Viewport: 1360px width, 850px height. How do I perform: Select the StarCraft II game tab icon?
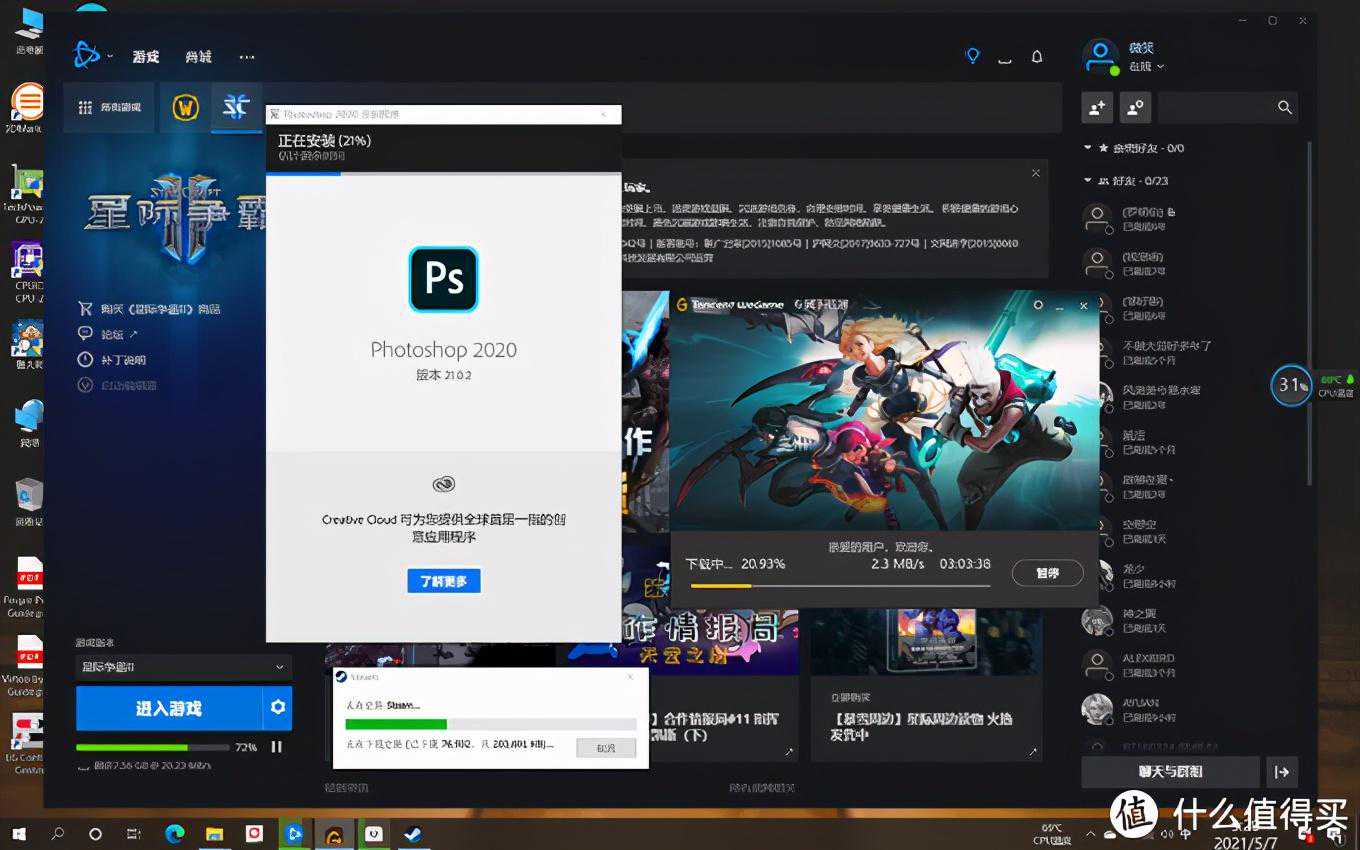pos(236,108)
